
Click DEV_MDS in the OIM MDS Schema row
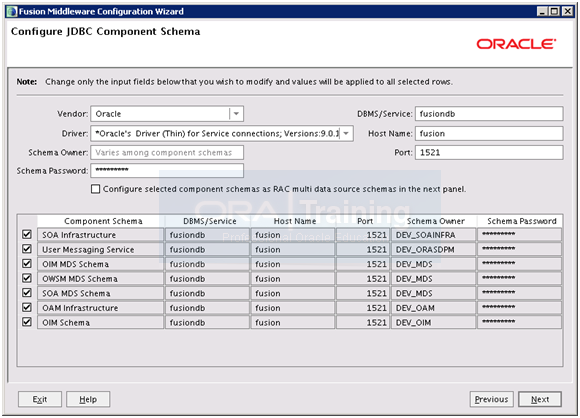(x=434, y=264)
